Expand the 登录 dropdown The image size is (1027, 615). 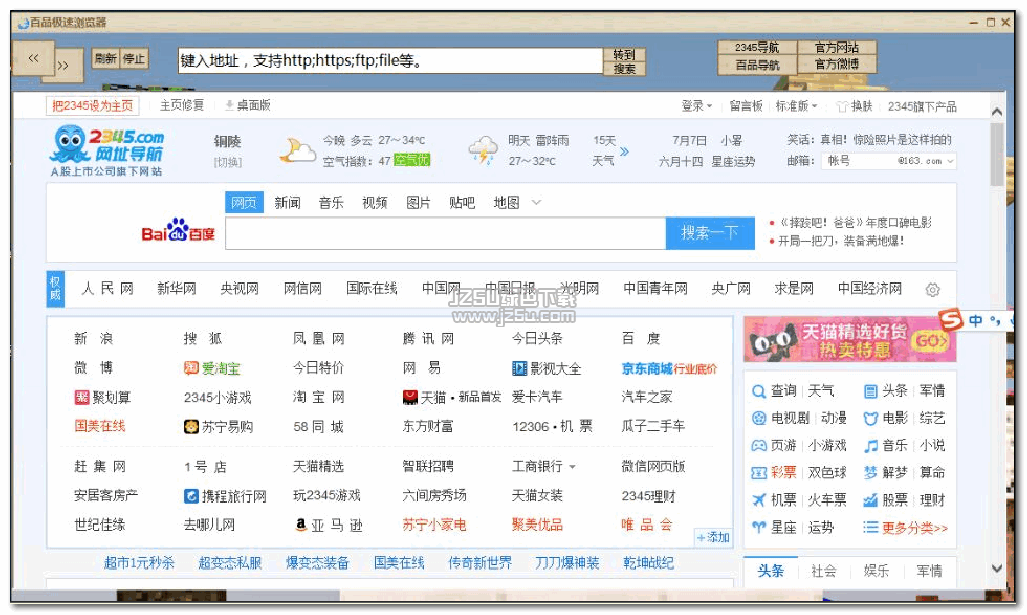tap(696, 106)
